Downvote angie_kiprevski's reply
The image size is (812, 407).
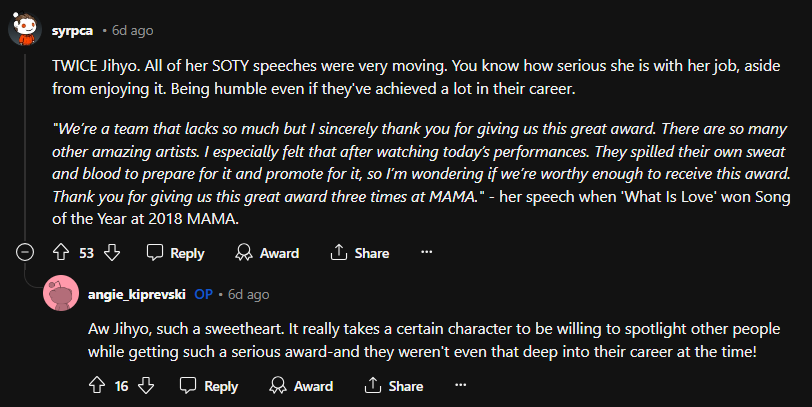[146, 385]
